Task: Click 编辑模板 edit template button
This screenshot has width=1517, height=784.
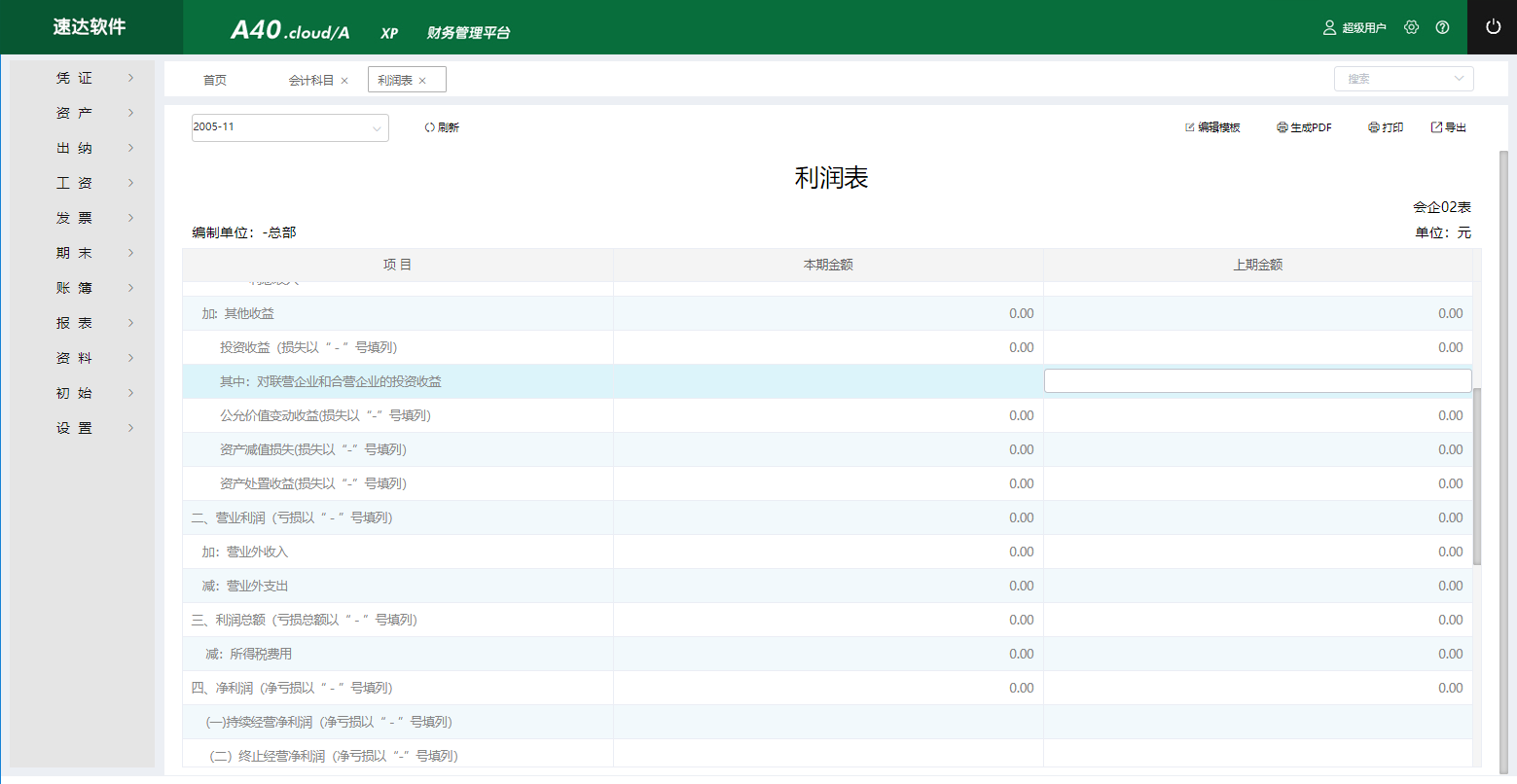Action: coord(1212,127)
